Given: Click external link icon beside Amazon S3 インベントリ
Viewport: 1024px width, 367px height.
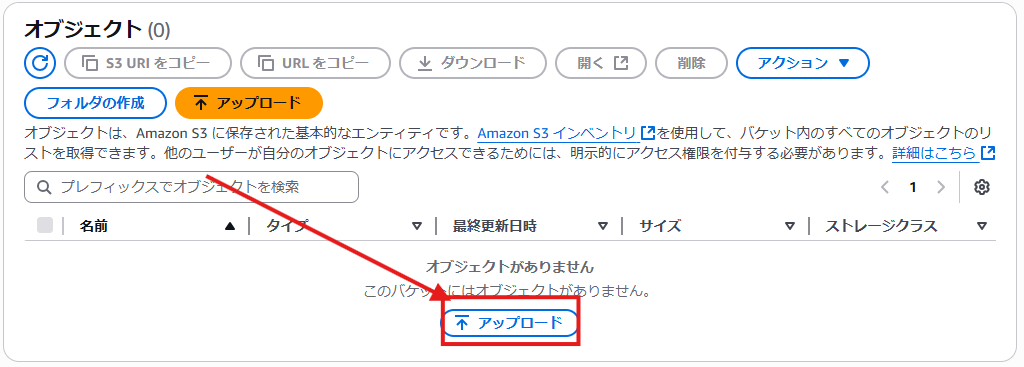Looking at the screenshot, I should [647, 133].
